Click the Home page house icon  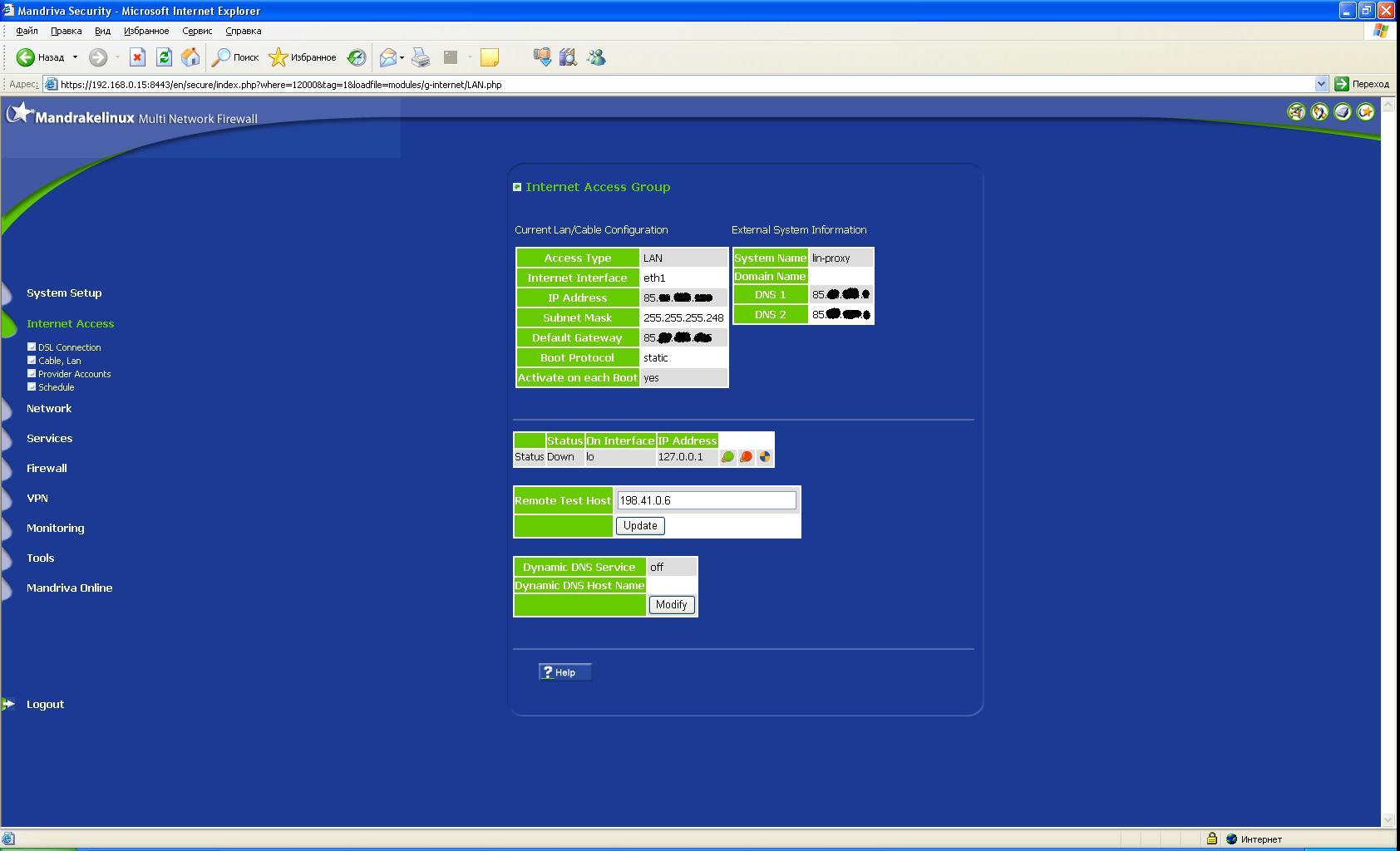point(190,57)
